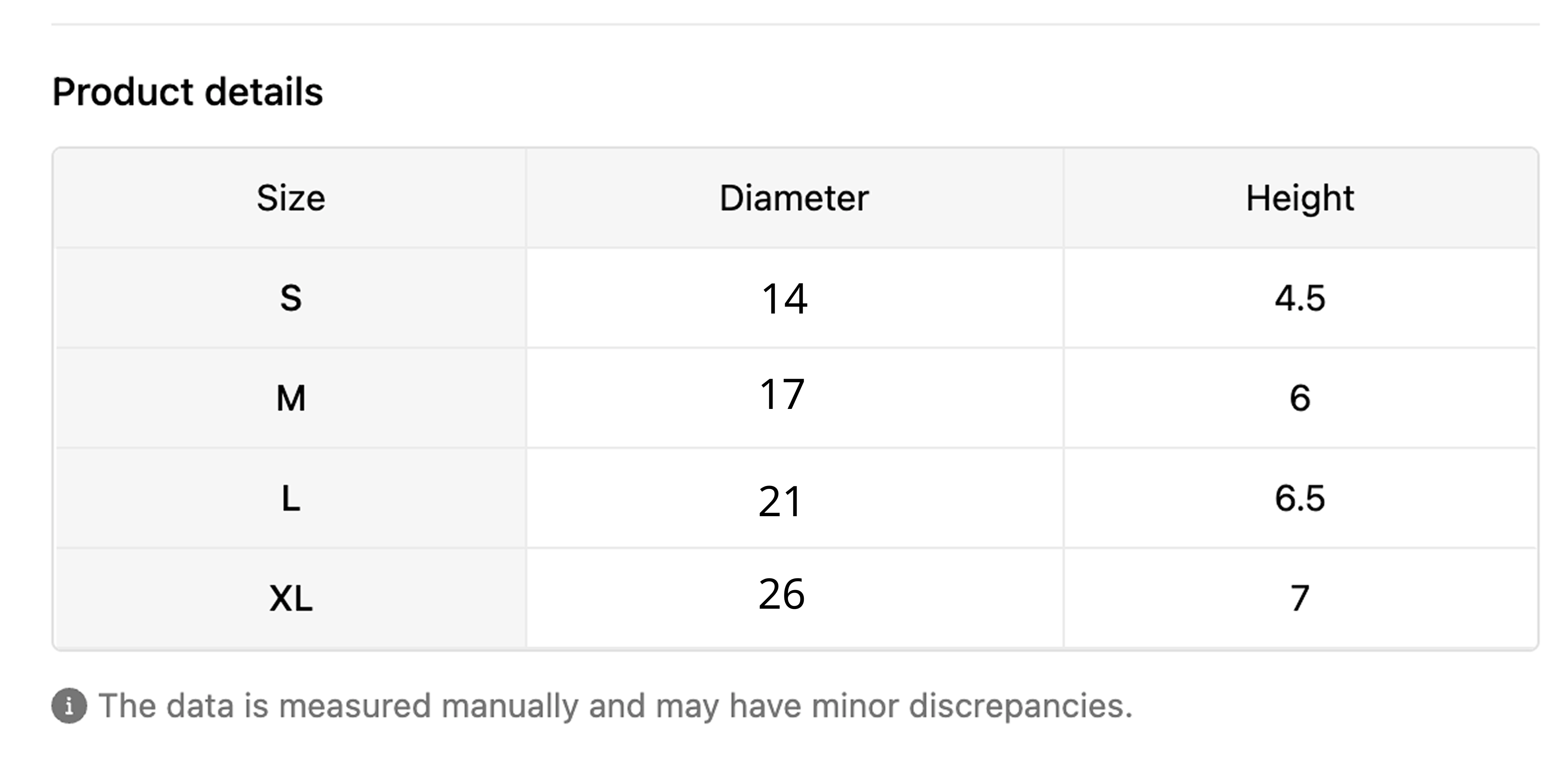Screen dimensions: 1568x775
Task: Click the M size row label
Action: click(291, 399)
